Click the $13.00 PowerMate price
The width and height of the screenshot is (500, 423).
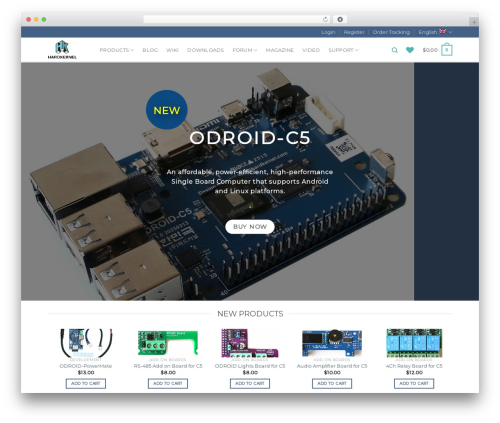click(x=86, y=373)
